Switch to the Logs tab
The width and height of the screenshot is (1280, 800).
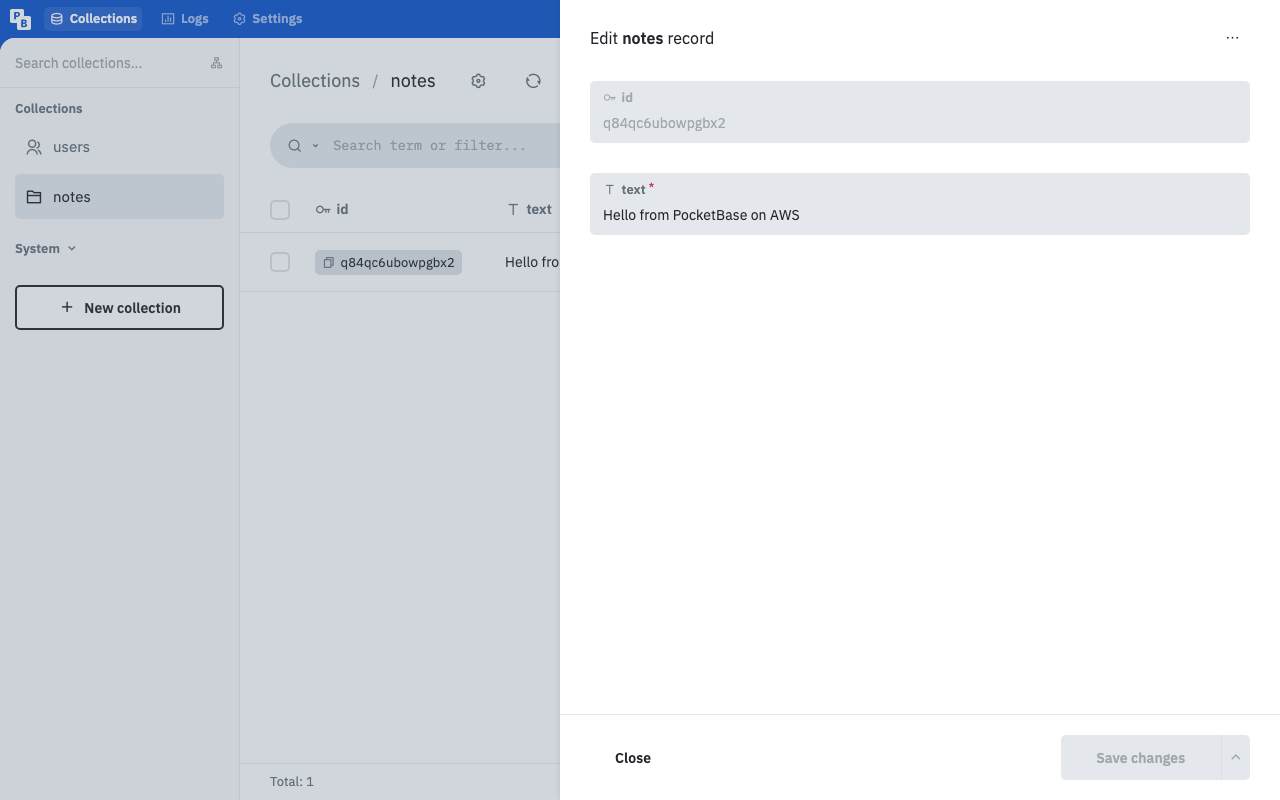click(x=185, y=19)
